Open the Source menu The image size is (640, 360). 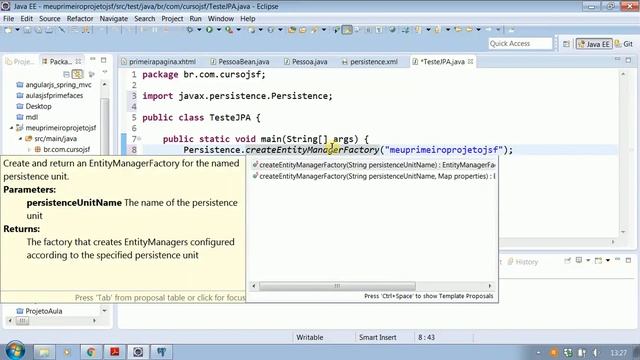coord(50,18)
